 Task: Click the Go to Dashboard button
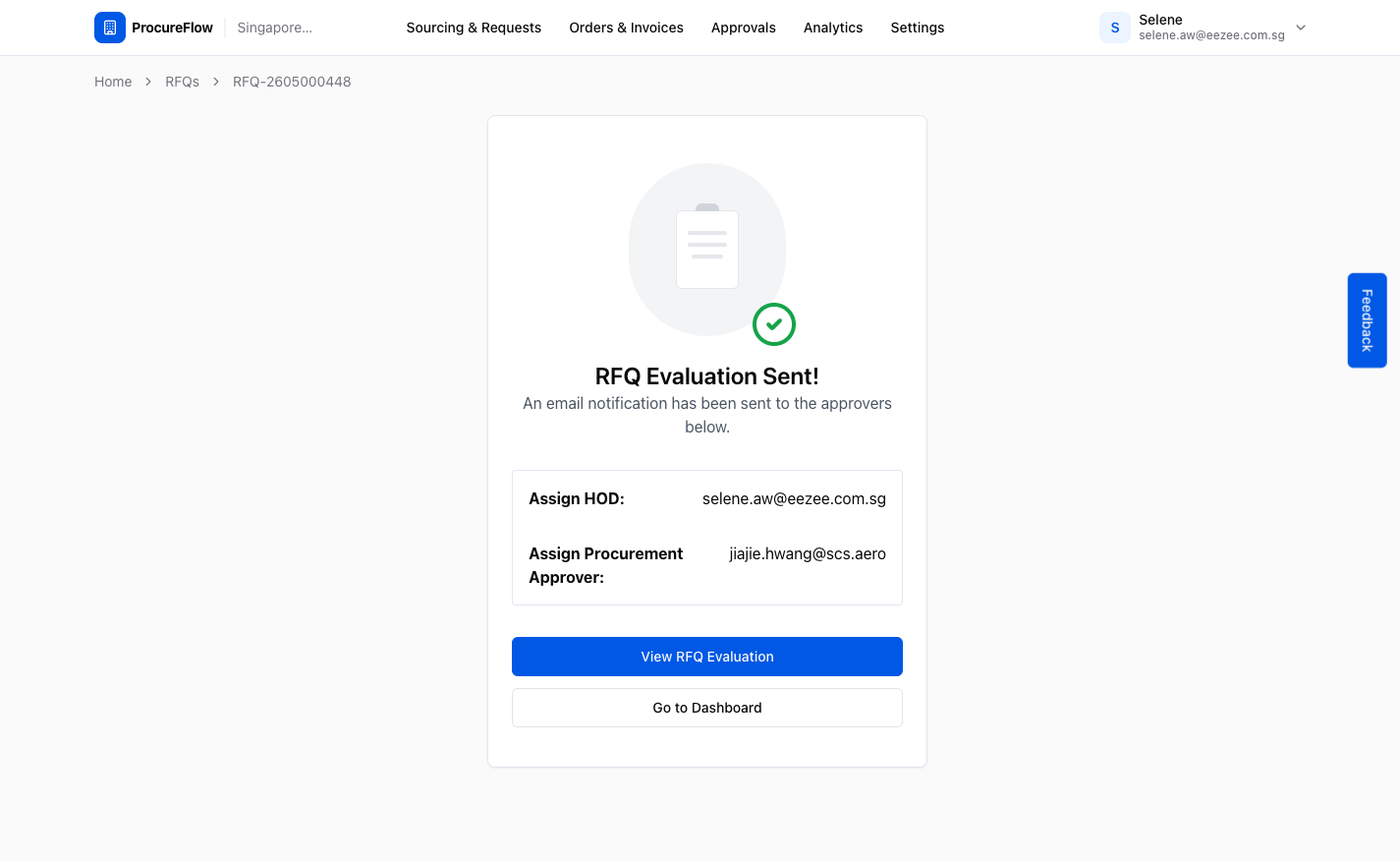pyautogui.click(x=707, y=708)
